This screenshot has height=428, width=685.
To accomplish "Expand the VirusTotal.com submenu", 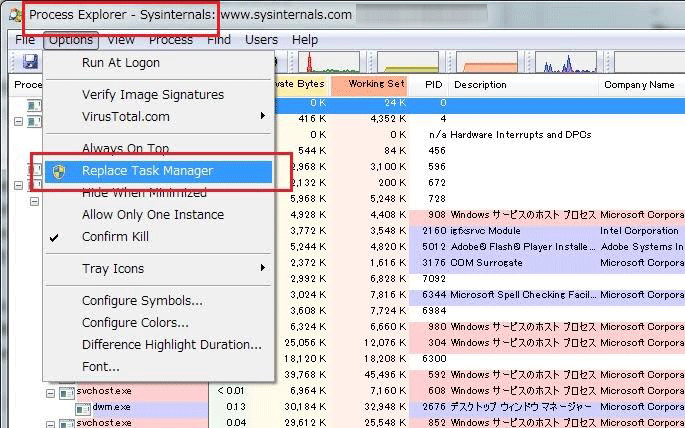I will (159, 117).
